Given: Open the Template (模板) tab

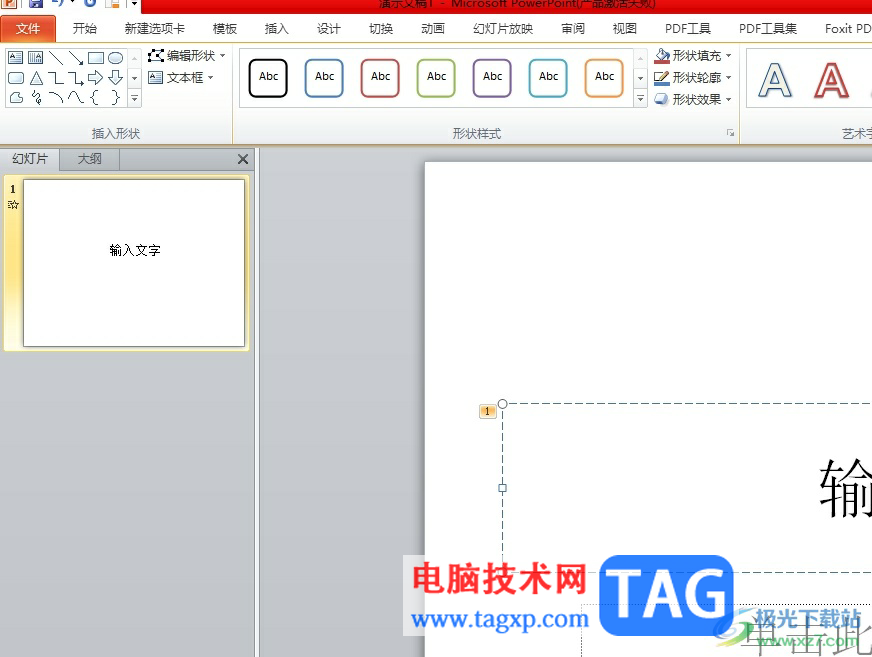Looking at the screenshot, I should pyautogui.click(x=225, y=28).
